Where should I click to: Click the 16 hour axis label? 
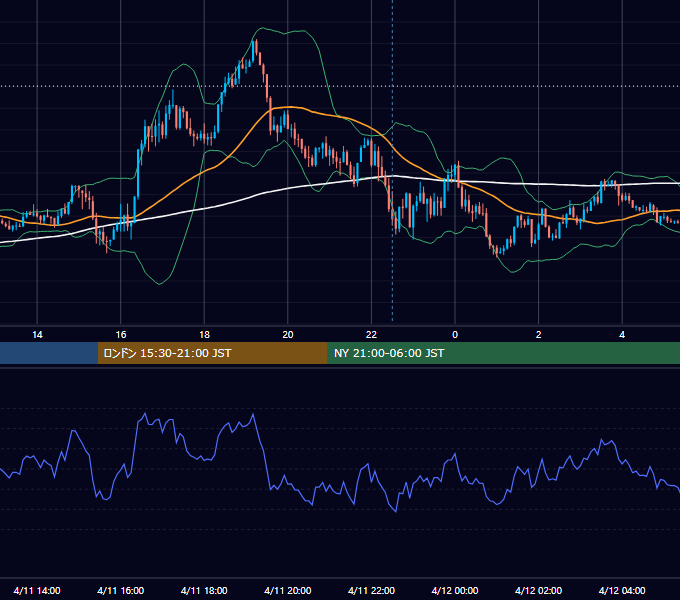point(121,335)
